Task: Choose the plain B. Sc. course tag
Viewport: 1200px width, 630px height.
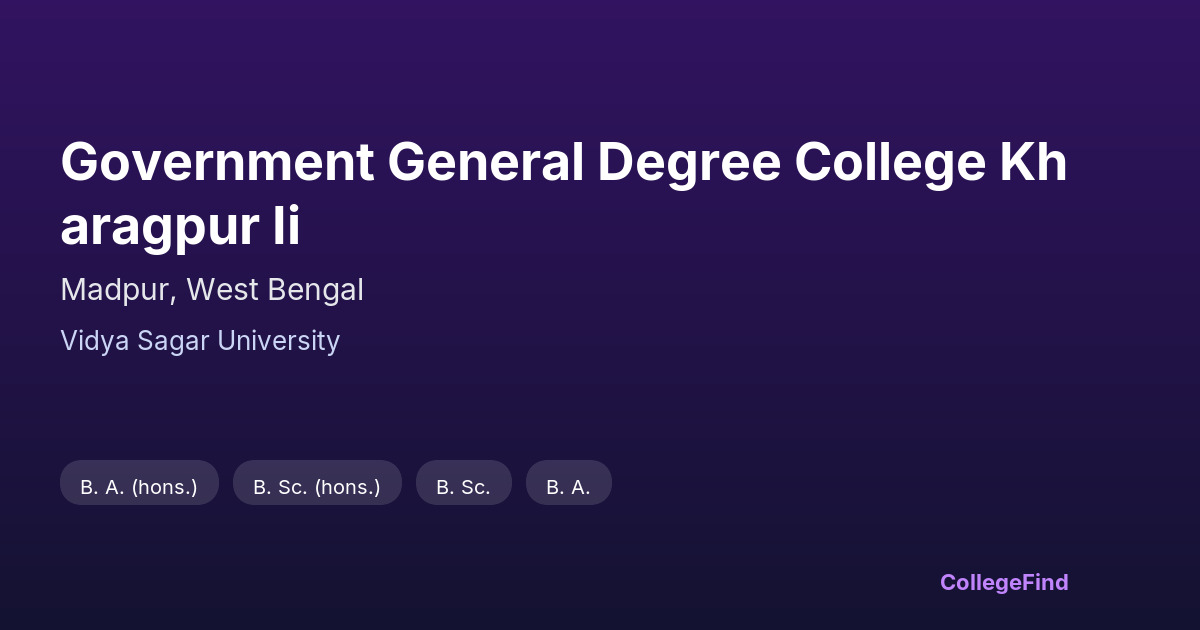Action: pyautogui.click(x=463, y=487)
